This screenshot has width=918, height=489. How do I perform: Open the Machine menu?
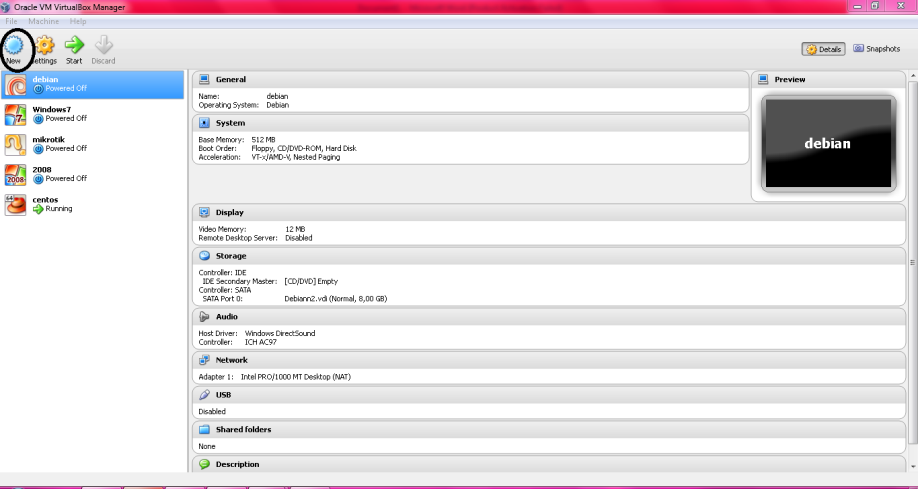click(x=43, y=21)
